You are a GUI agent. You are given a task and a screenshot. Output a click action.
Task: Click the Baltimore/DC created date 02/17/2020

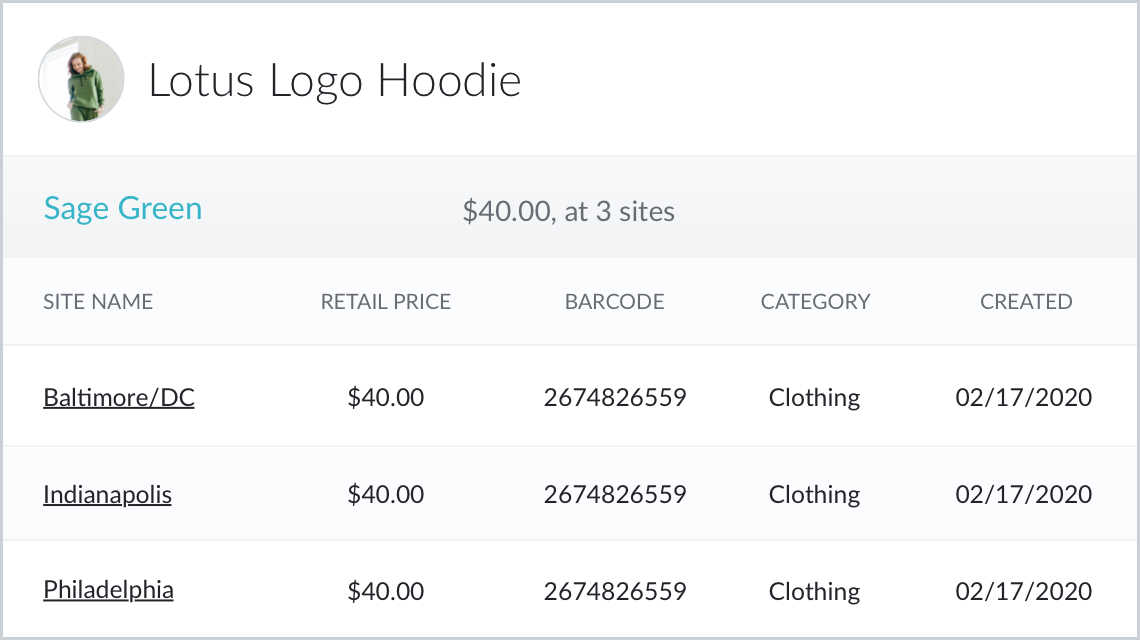pyautogui.click(x=1024, y=398)
